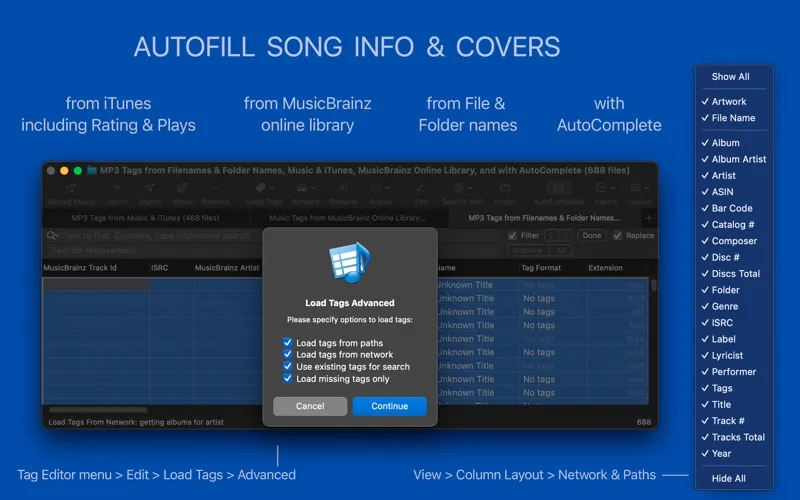Click the Finder toolbar icon
Viewport: 800px width, 500px height.
click(505, 188)
